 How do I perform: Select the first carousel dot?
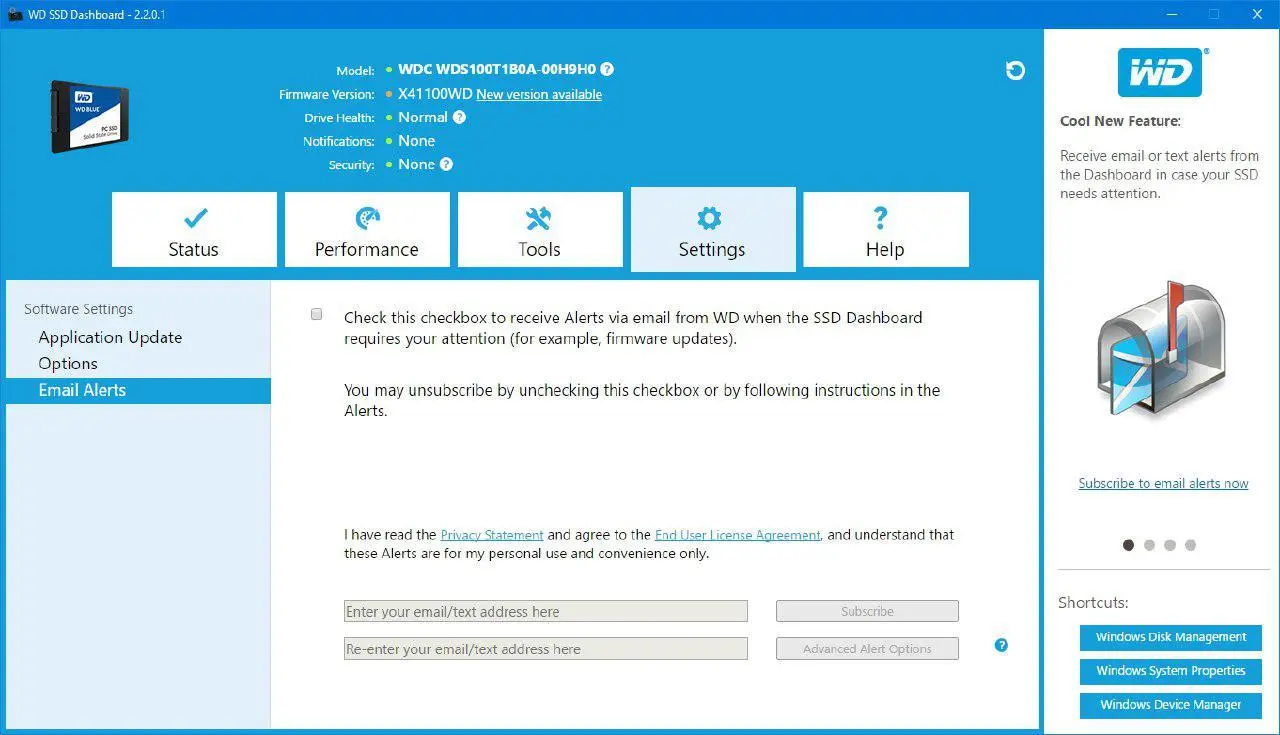coord(1129,545)
